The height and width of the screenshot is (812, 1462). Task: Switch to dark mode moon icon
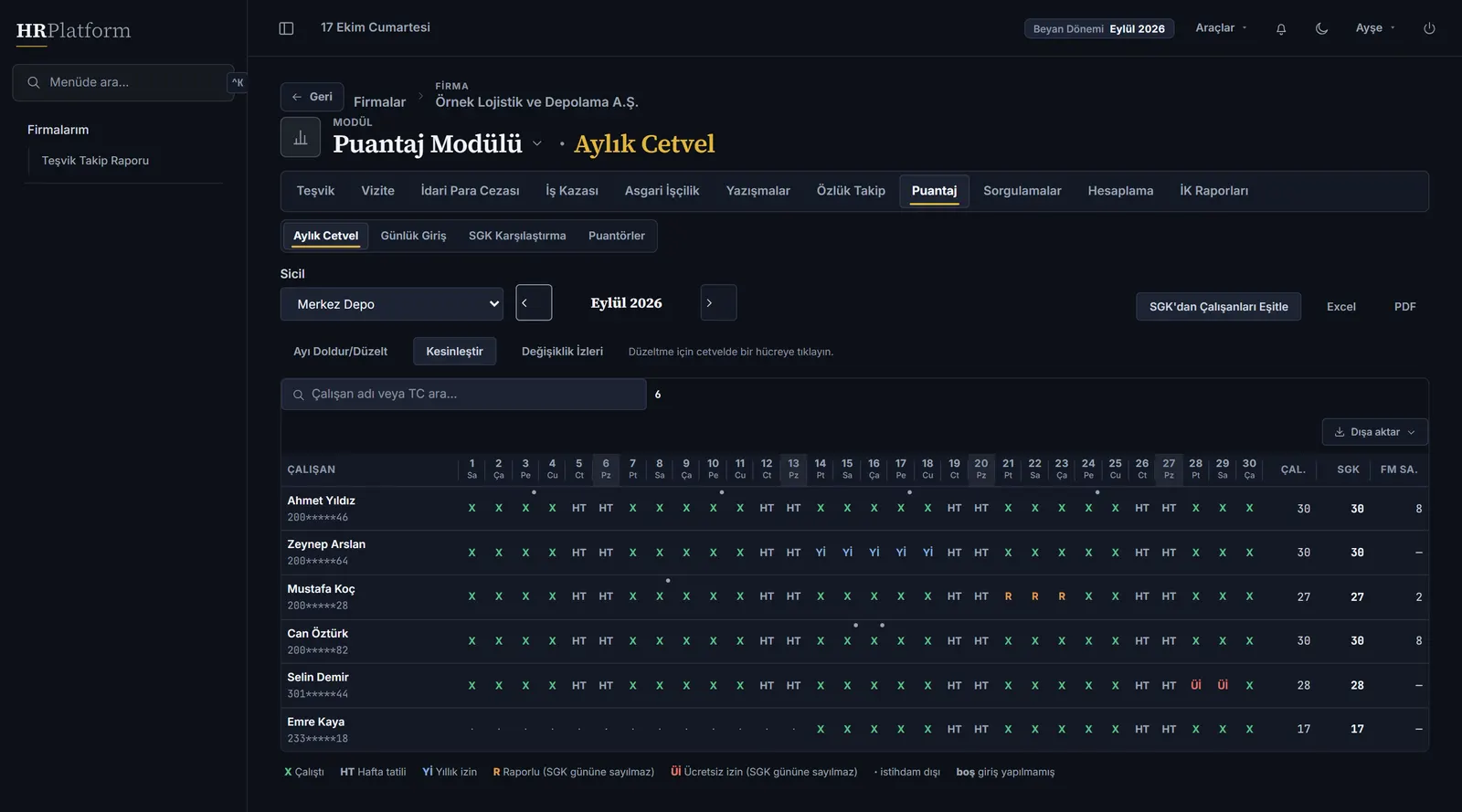coord(1321,28)
